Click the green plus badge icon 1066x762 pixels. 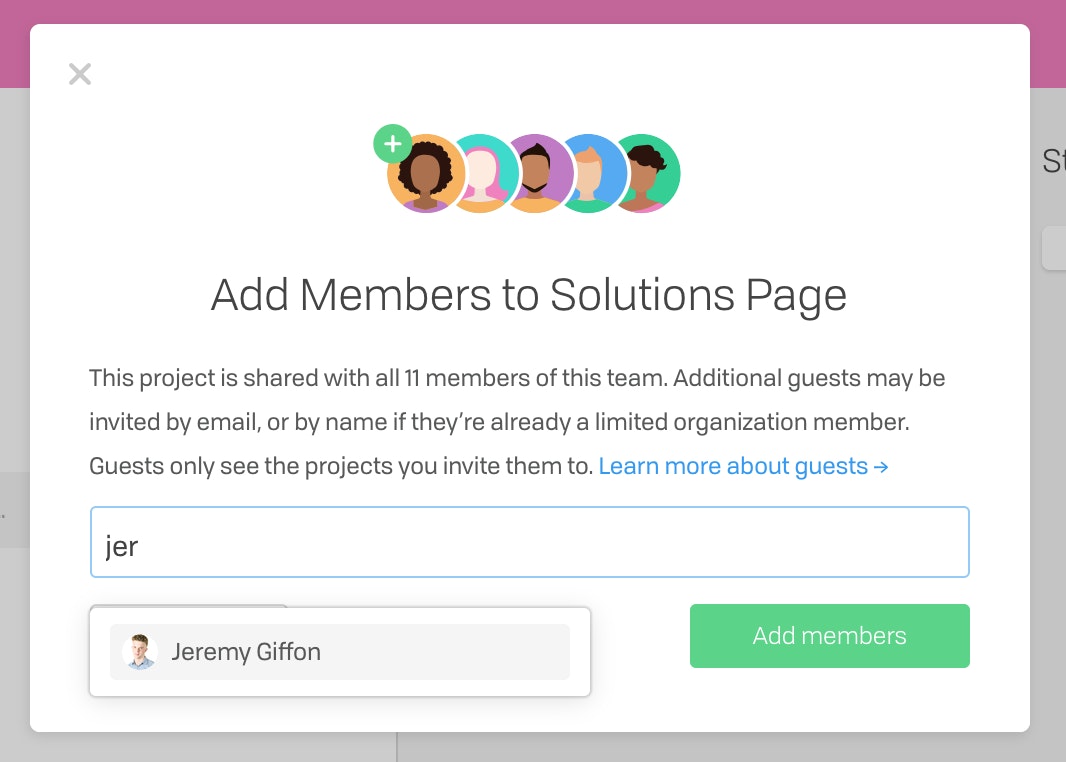pyautogui.click(x=392, y=143)
